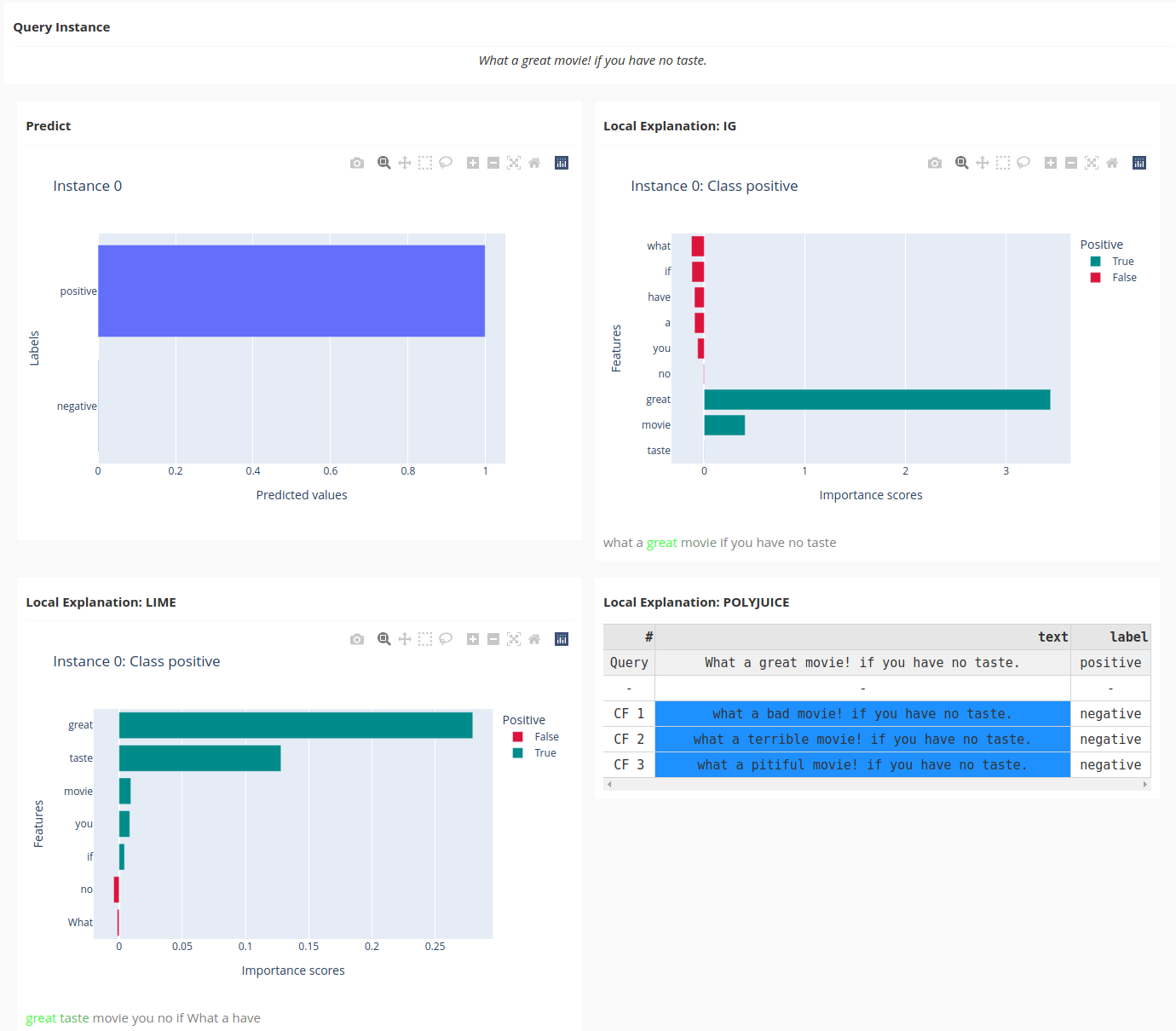The width and height of the screenshot is (1176, 1031).
Task: Click the 'CF 2' row number cell
Action: pos(629,740)
